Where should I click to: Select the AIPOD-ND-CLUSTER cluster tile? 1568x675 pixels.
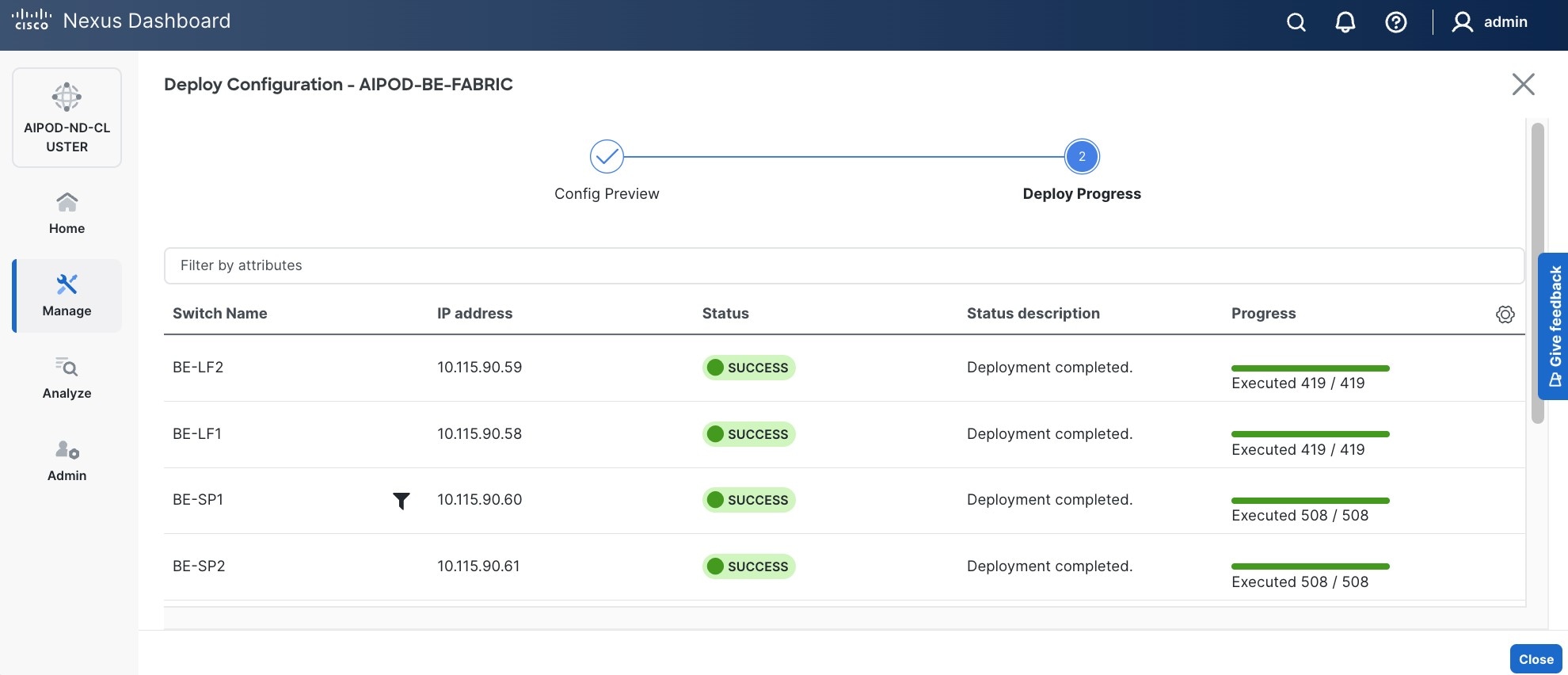(x=67, y=117)
